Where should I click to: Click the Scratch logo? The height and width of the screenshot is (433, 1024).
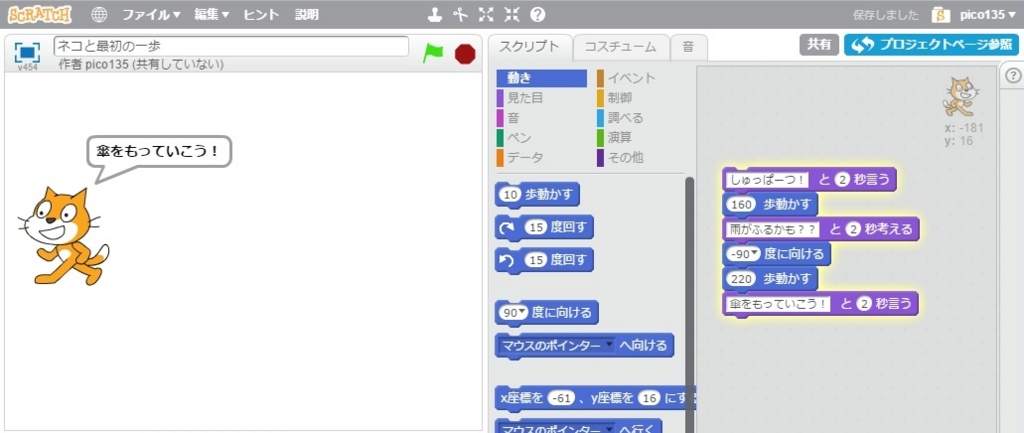pyautogui.click(x=40, y=14)
